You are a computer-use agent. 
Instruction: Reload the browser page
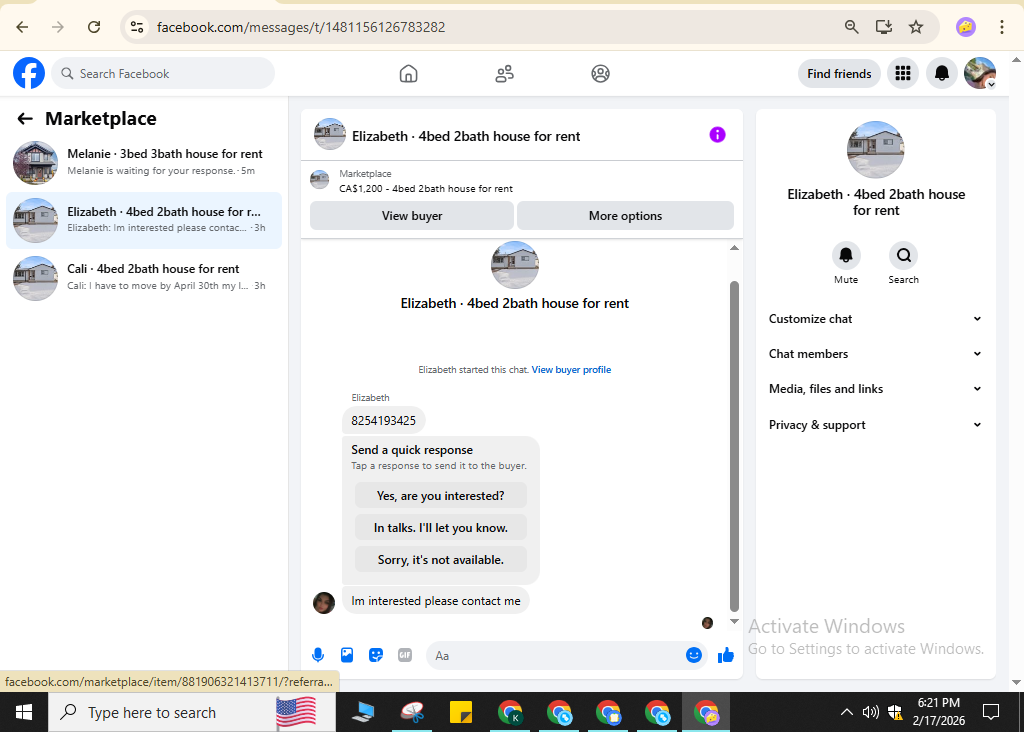[94, 27]
